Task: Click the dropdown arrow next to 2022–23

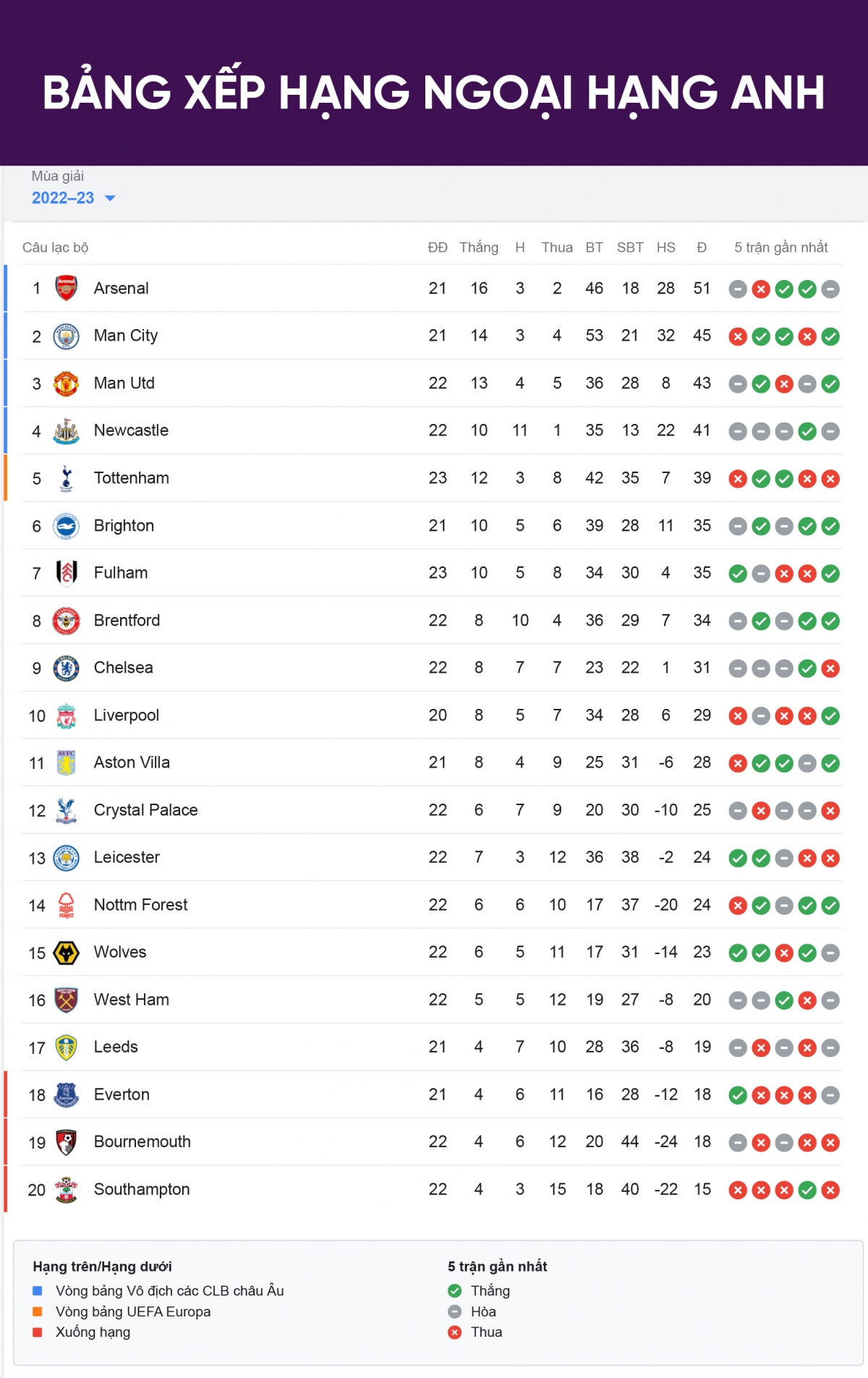Action: (110, 198)
